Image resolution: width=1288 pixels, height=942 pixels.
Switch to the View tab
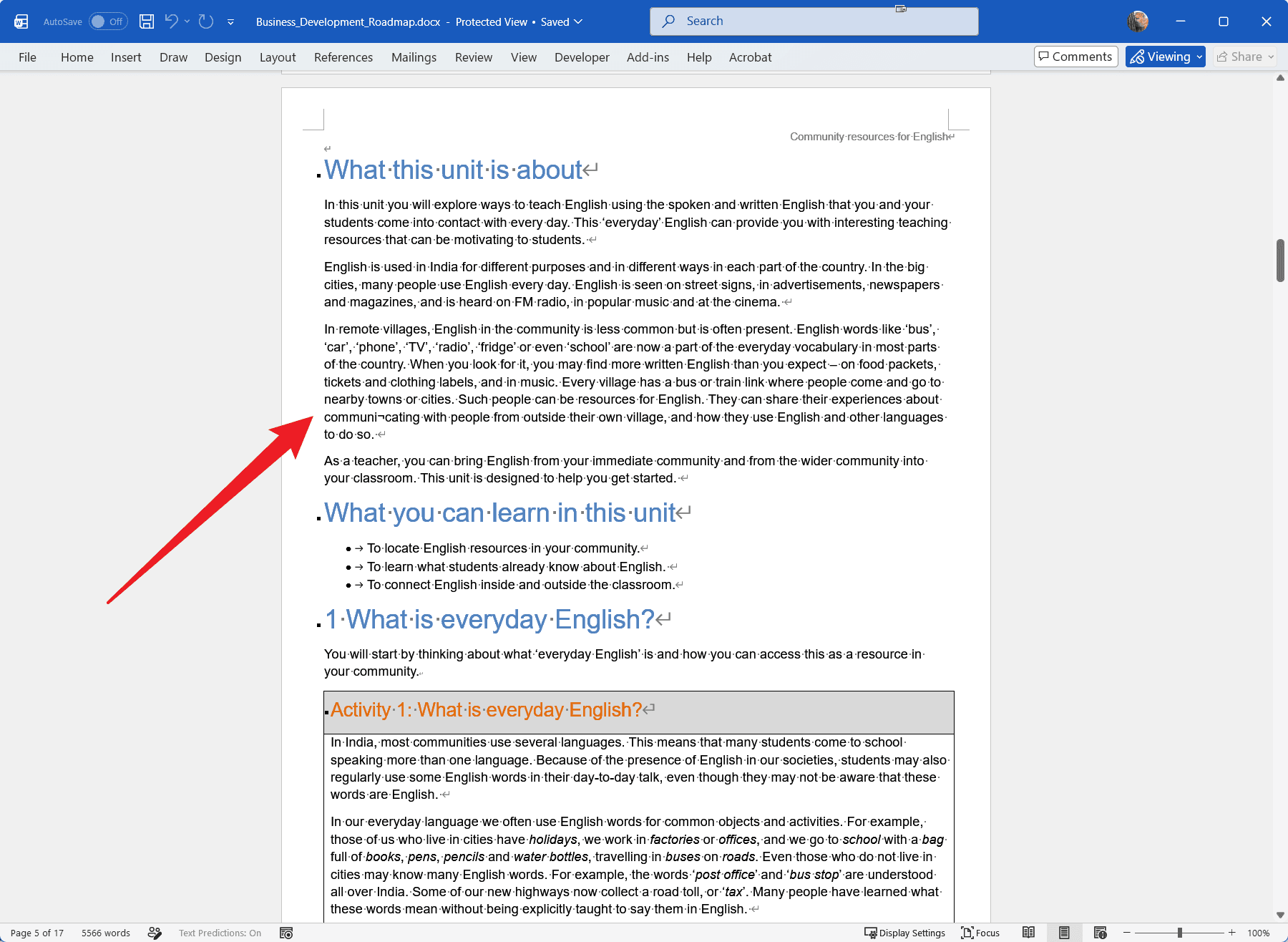tap(524, 57)
